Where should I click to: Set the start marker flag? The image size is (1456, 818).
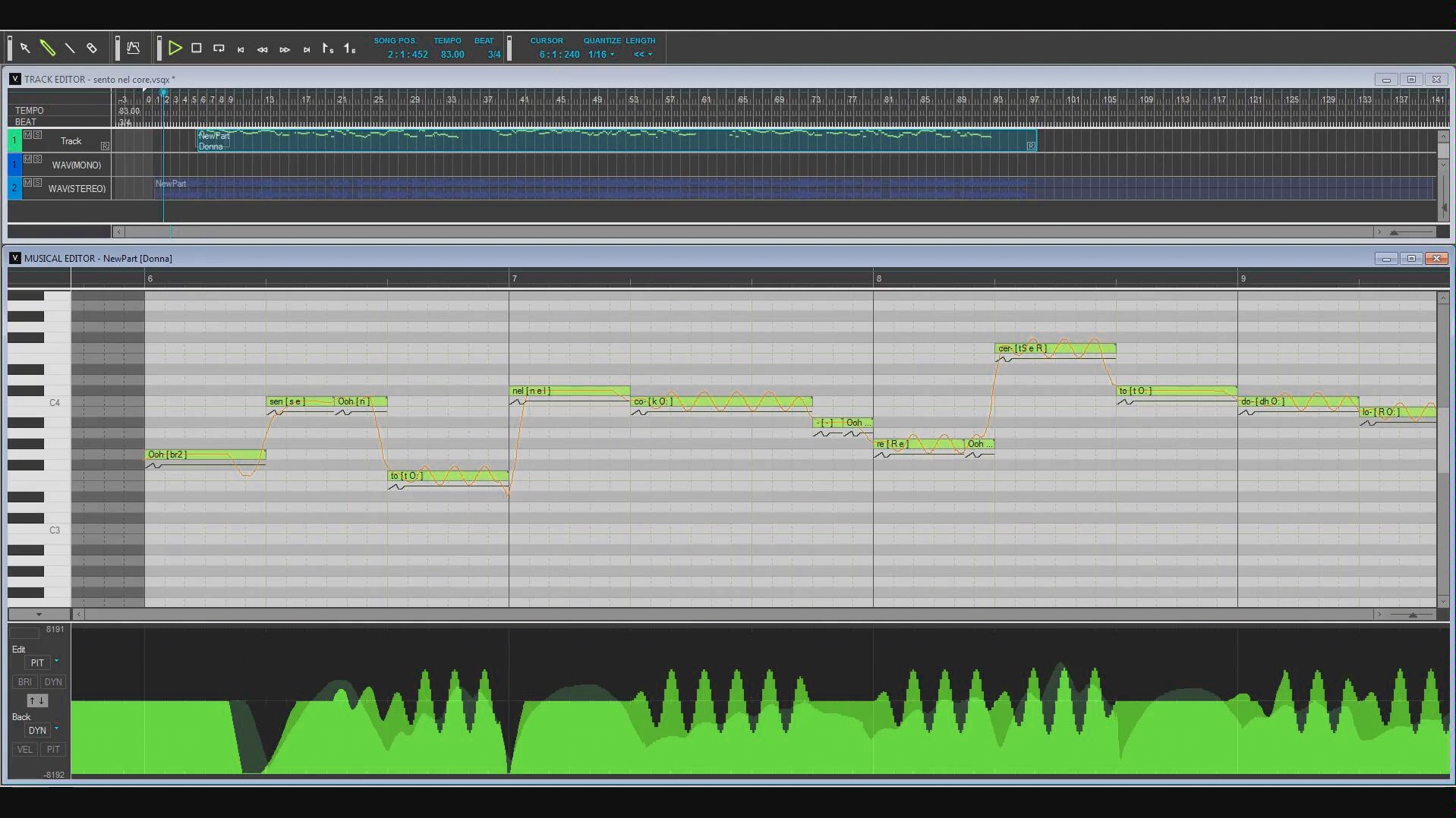pos(328,49)
